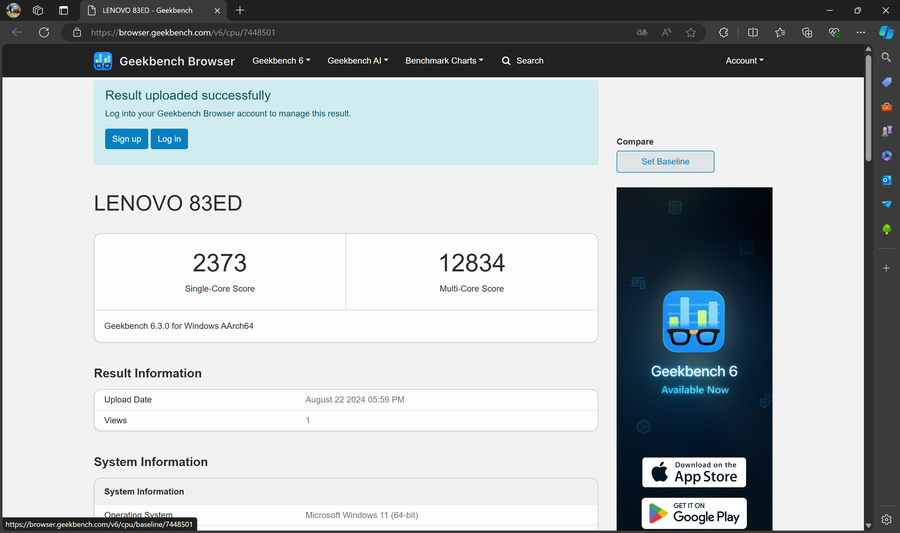Click the August 22 2024 upload date
This screenshot has height=533, width=900.
coord(355,400)
